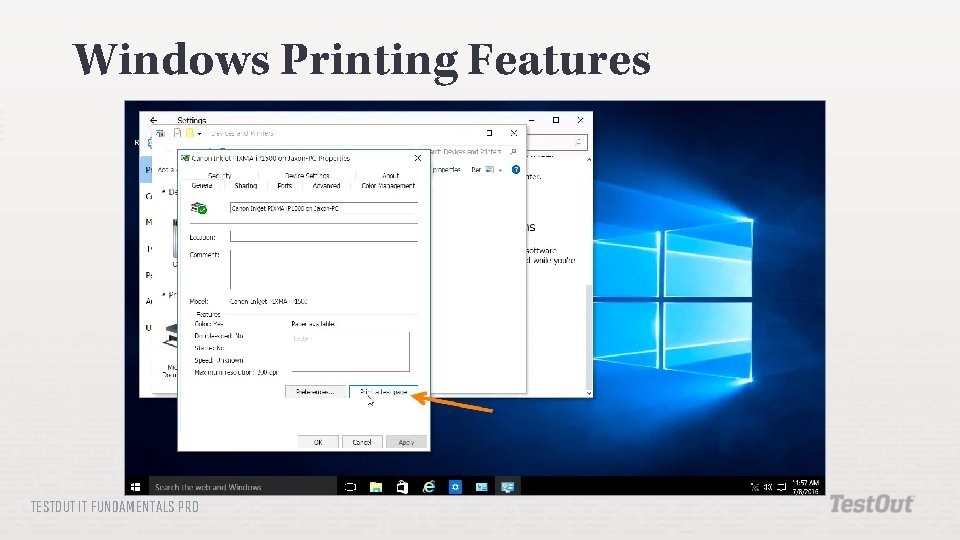The width and height of the screenshot is (960, 540).
Task: Click the Devices and Printers search box
Action: click(x=471, y=151)
